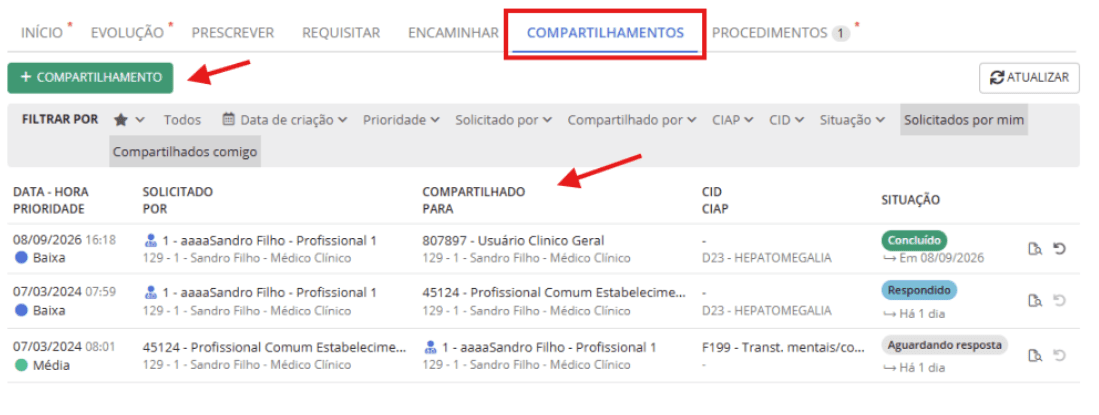The height and width of the screenshot is (415, 1099).
Task: Open the CID filter dropdown
Action: click(787, 120)
